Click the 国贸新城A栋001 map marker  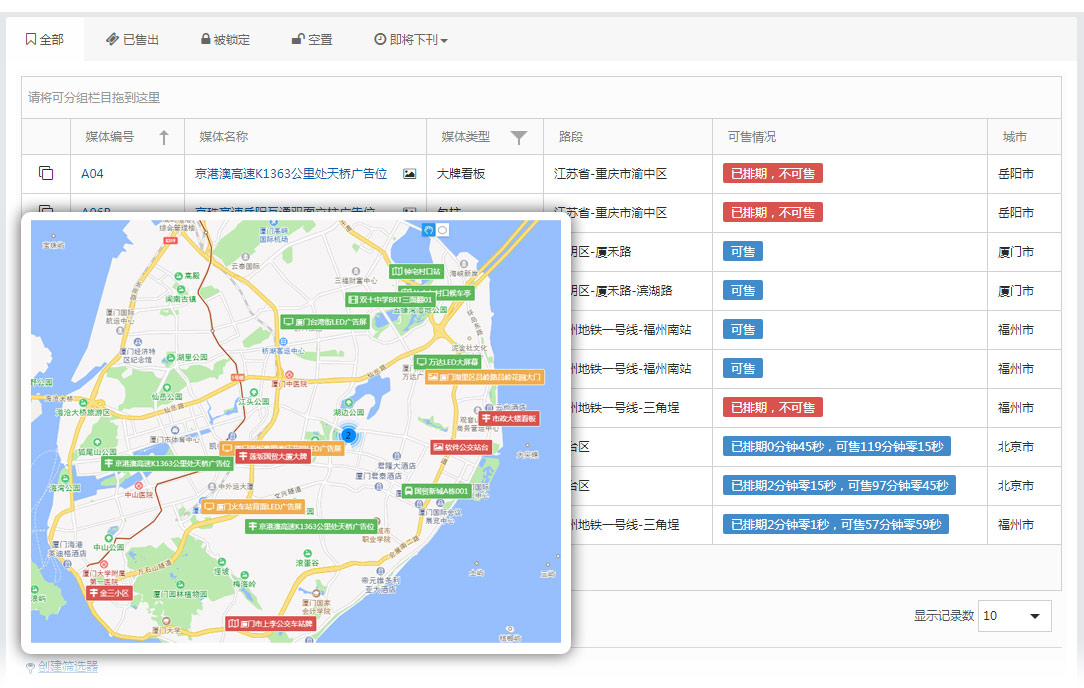click(436, 491)
